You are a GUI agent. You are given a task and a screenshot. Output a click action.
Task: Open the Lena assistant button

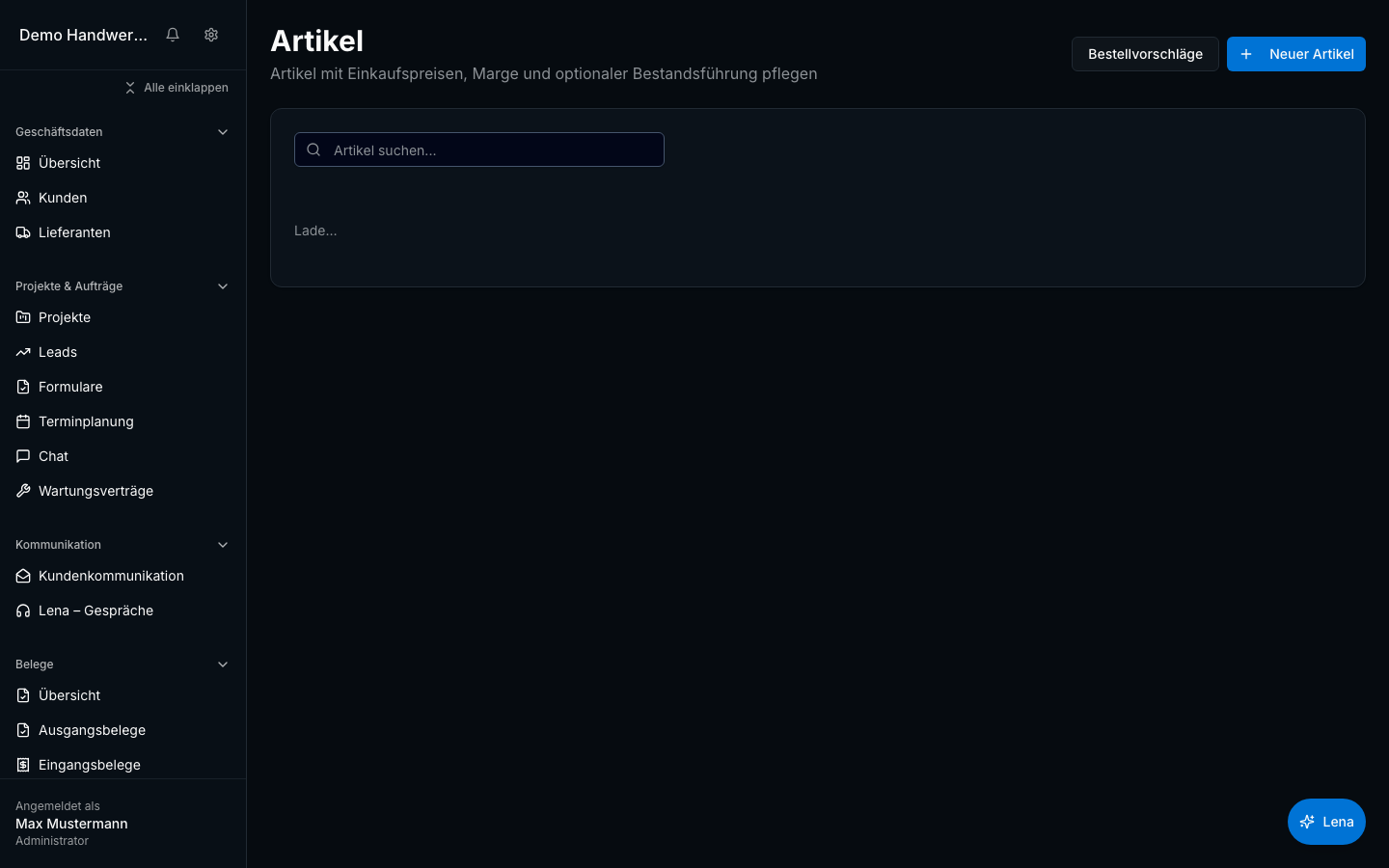[1326, 822]
